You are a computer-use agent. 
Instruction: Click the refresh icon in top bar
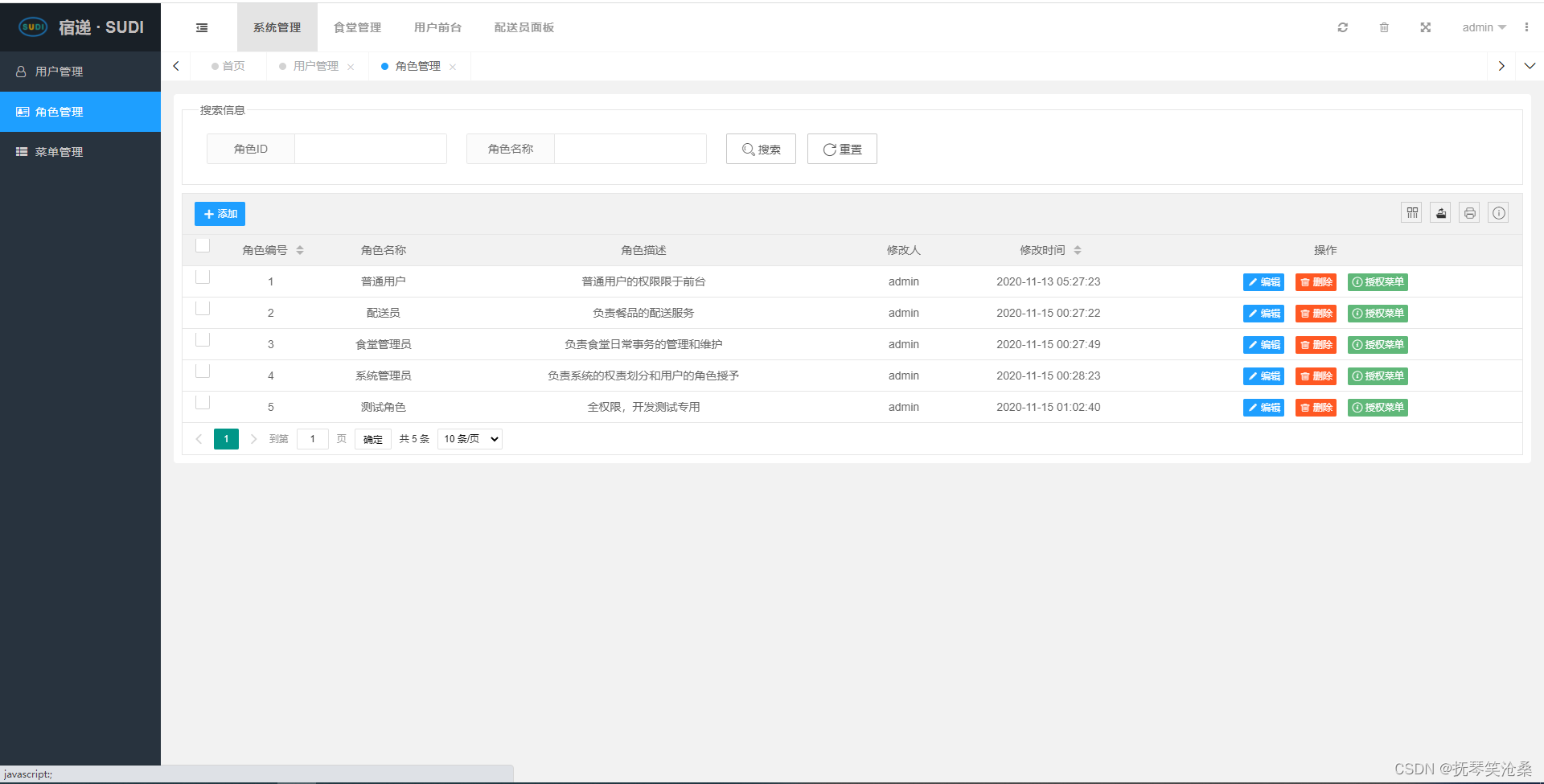[1342, 27]
